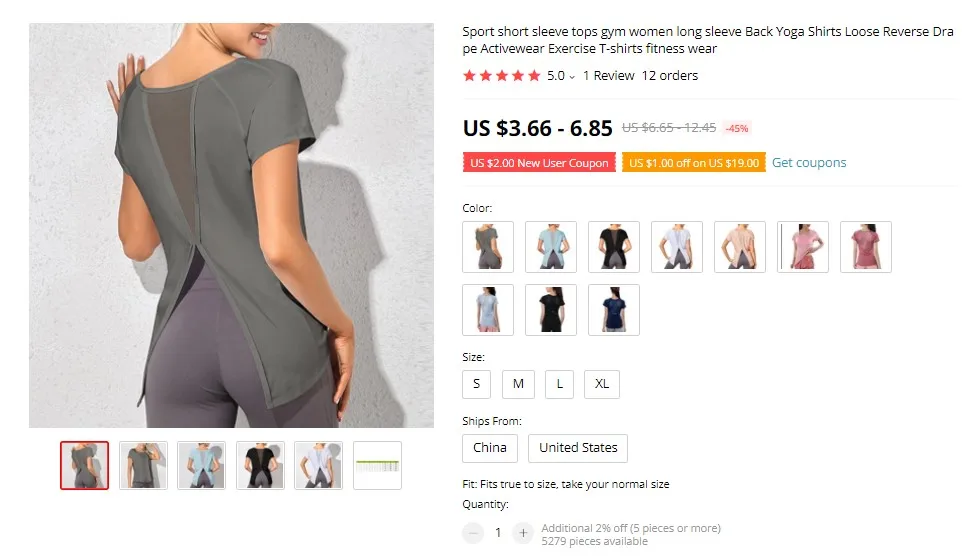
Task: Click the five-star rating icons
Action: coord(502,76)
